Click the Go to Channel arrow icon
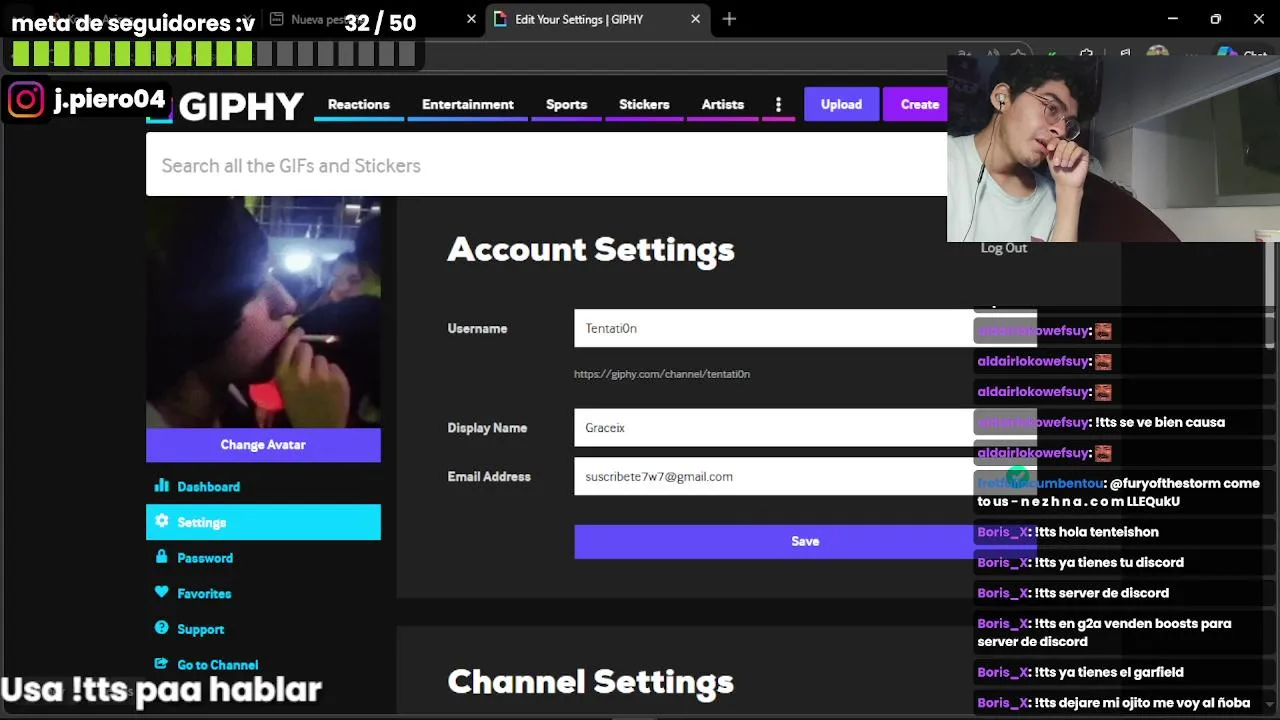 point(162,664)
